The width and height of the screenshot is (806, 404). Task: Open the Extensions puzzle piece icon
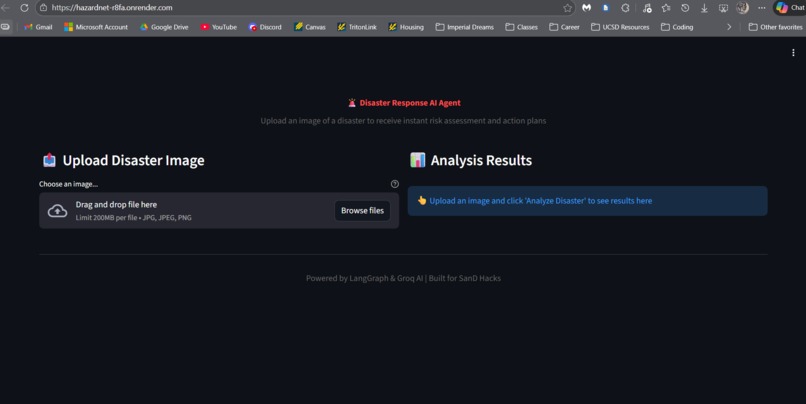(625, 8)
